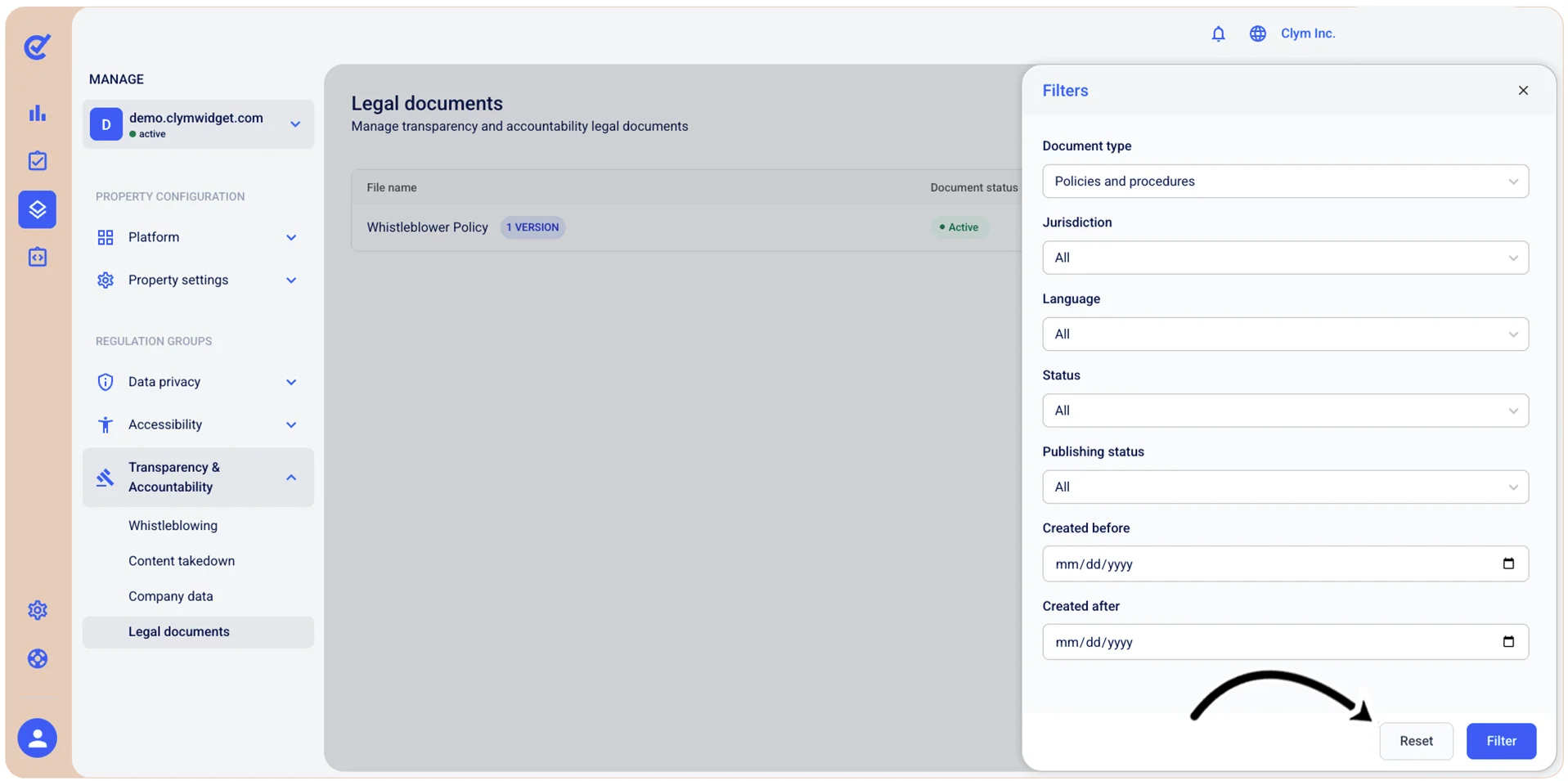
Task: Open calendar picker for Created before
Action: click(1508, 563)
